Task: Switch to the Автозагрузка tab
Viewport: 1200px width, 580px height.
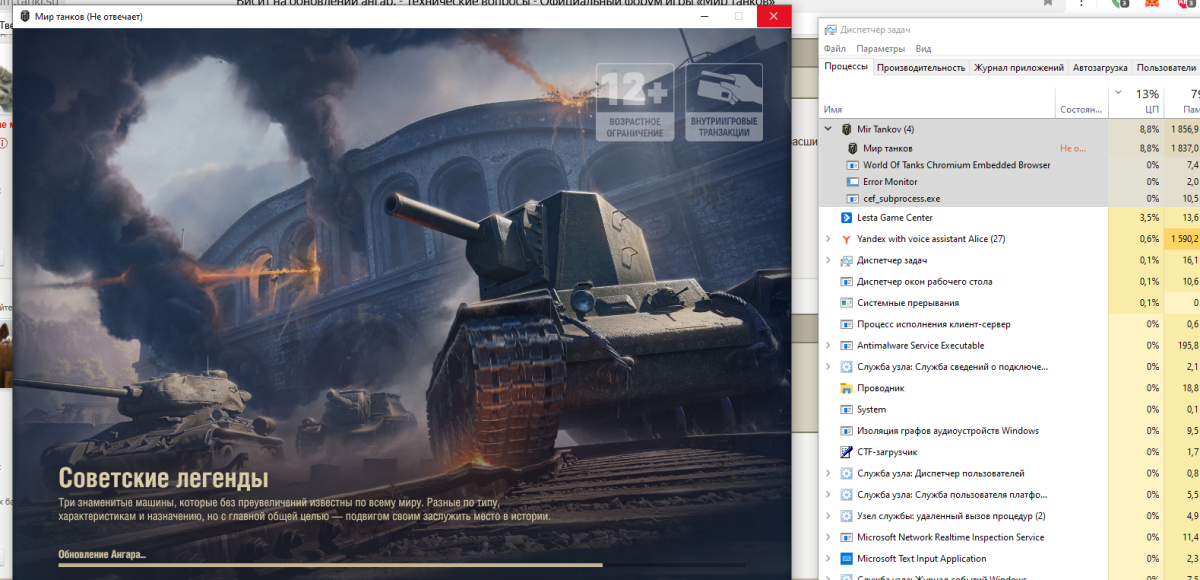Action: [1099, 67]
